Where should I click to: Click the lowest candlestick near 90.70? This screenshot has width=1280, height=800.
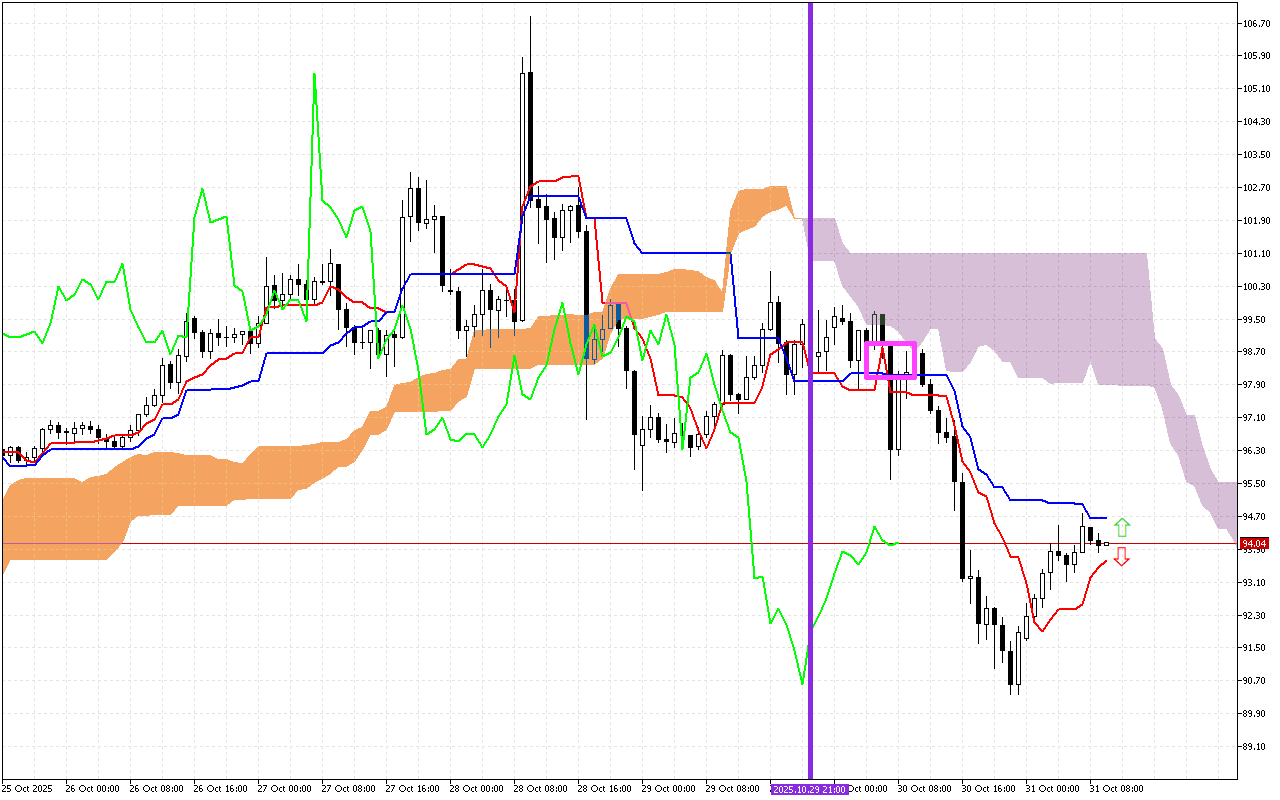(x=1012, y=670)
